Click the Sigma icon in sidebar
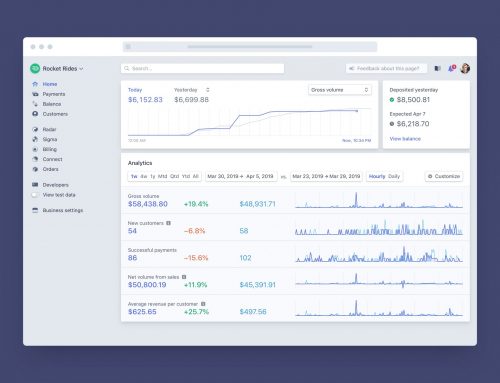Screen dimensions: 500x383 [x=35, y=139]
